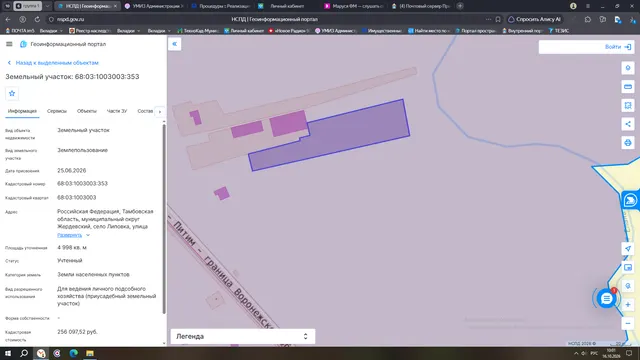Click the blue side tab widget on the map edge

tap(630, 200)
